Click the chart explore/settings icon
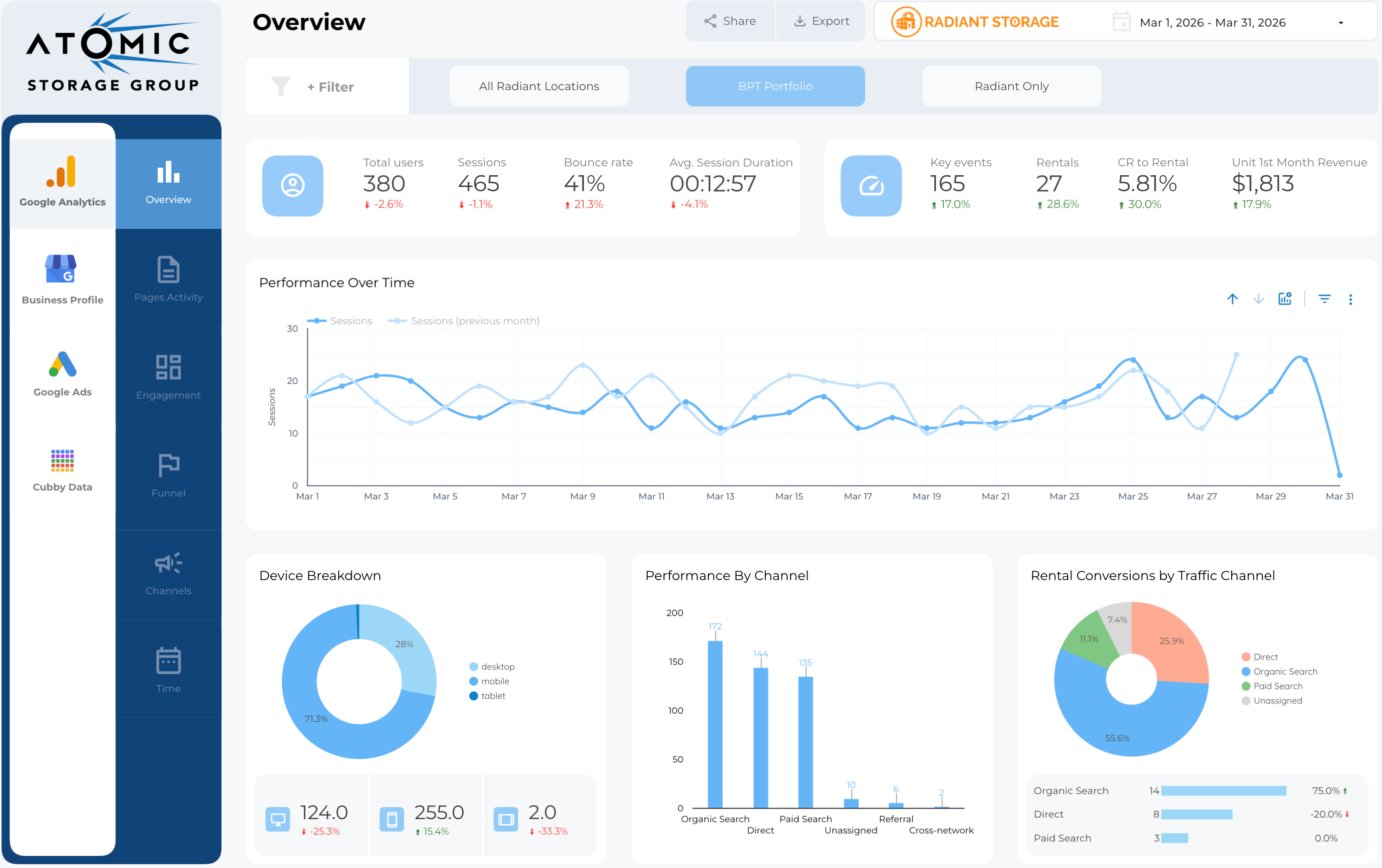Screen dimensions: 1382x868 (1284, 299)
